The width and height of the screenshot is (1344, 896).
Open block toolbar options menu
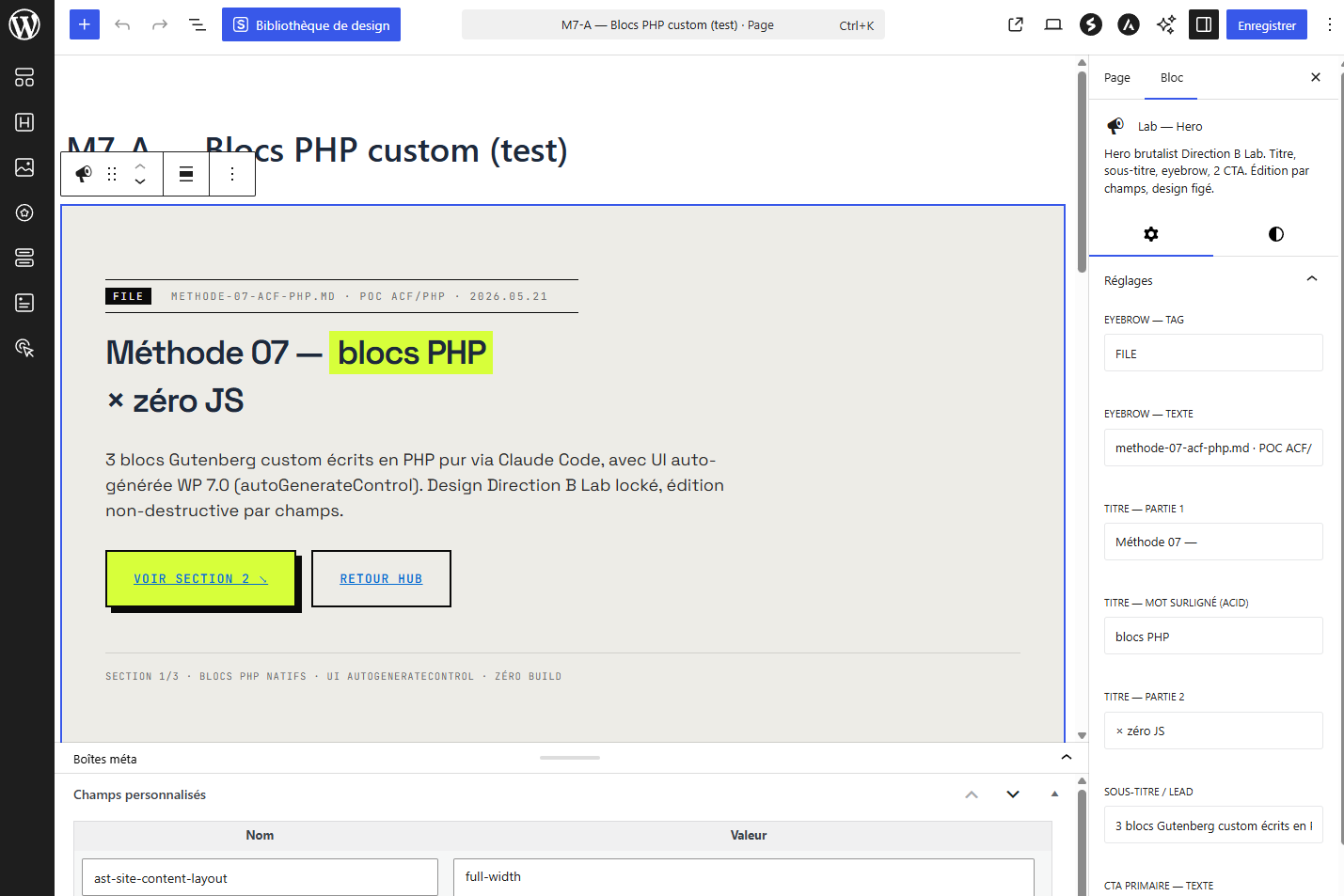[x=232, y=173]
